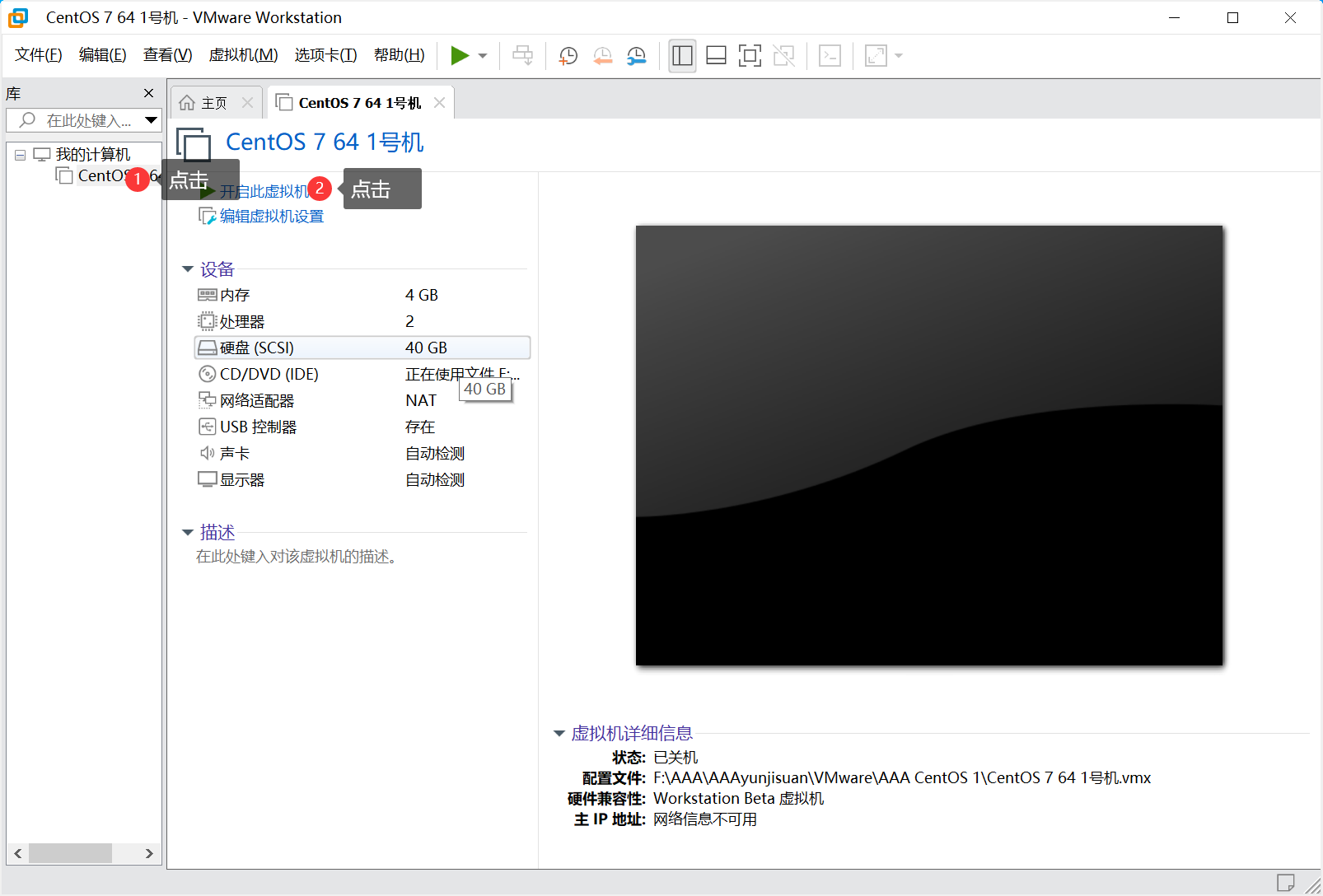Click the 4 GB memory value
This screenshot has width=1323, height=896.
(x=422, y=295)
